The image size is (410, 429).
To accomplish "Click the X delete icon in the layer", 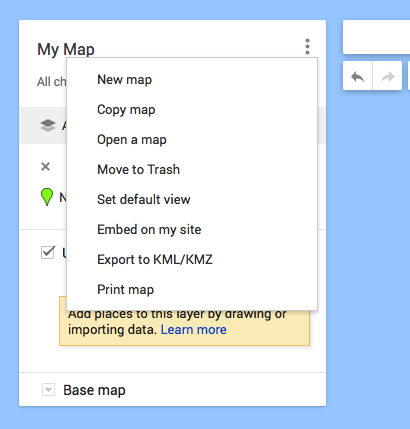I will [45, 166].
